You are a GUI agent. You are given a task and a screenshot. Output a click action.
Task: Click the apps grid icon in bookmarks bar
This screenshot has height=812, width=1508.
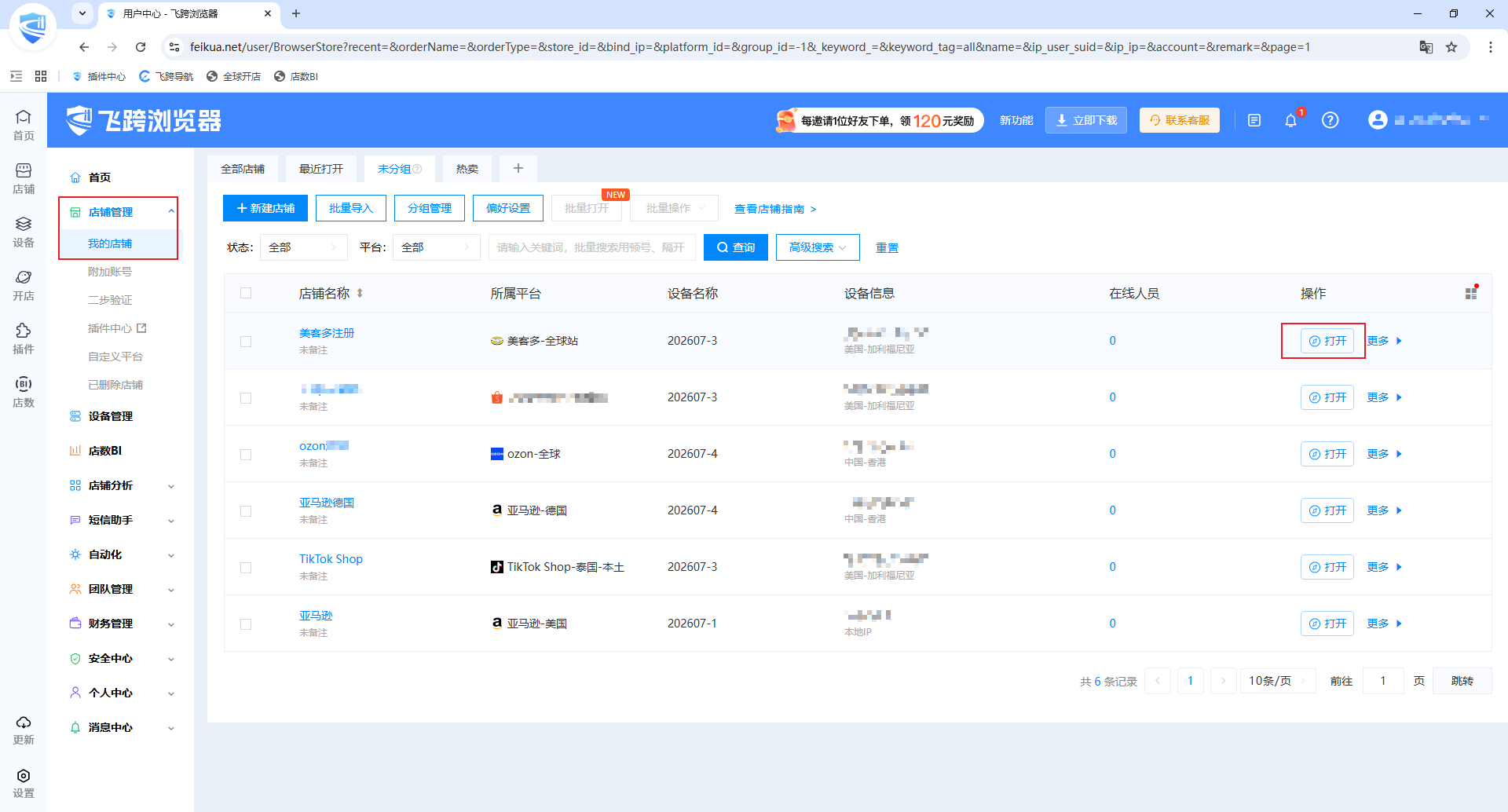(x=41, y=76)
